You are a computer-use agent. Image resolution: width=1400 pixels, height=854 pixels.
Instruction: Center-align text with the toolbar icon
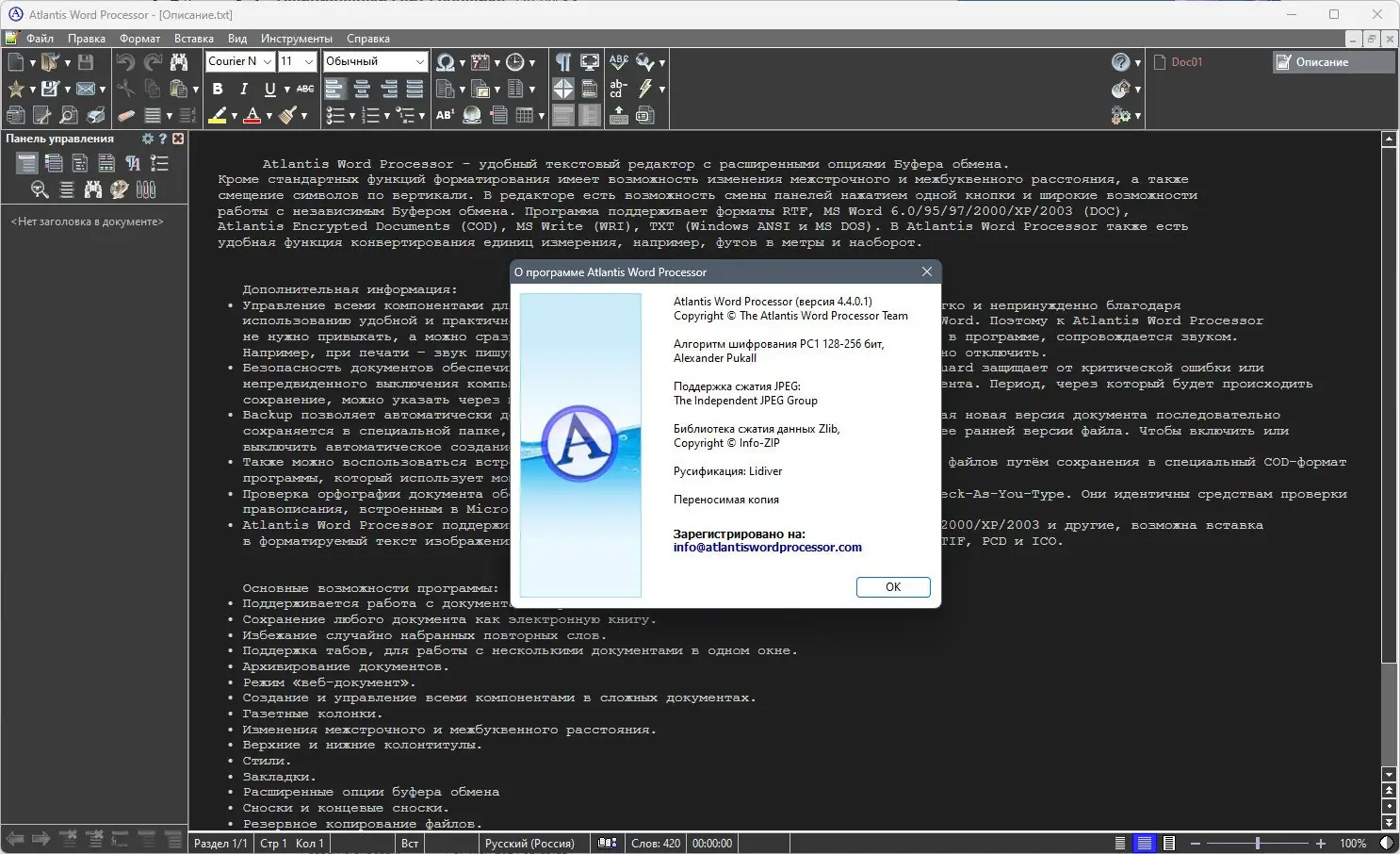(x=362, y=89)
